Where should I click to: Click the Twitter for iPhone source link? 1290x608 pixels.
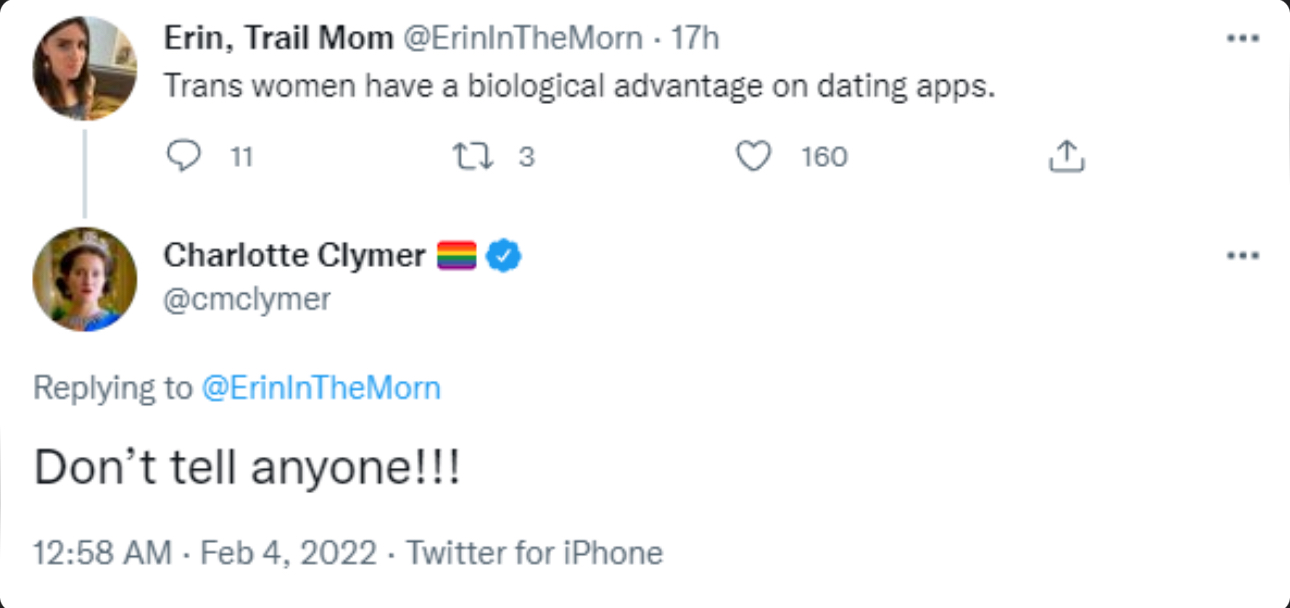pyautogui.click(x=534, y=553)
